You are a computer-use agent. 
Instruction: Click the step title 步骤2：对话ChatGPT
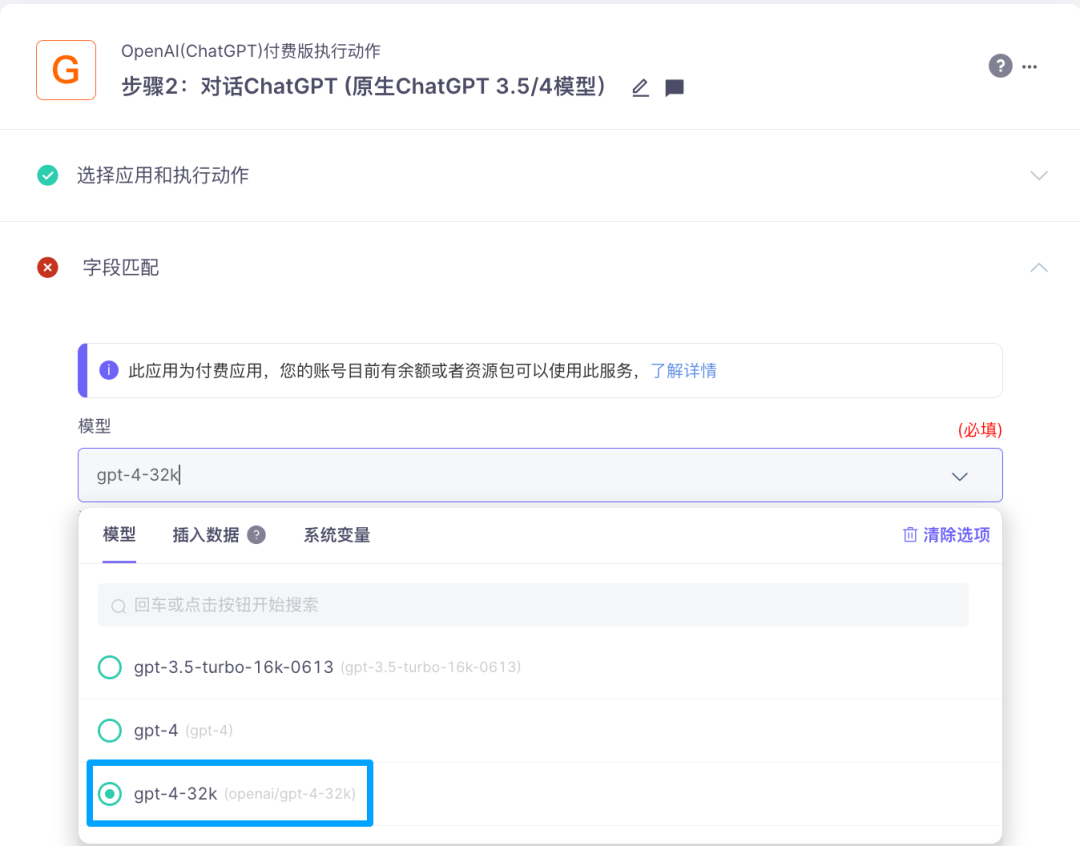[x=364, y=87]
